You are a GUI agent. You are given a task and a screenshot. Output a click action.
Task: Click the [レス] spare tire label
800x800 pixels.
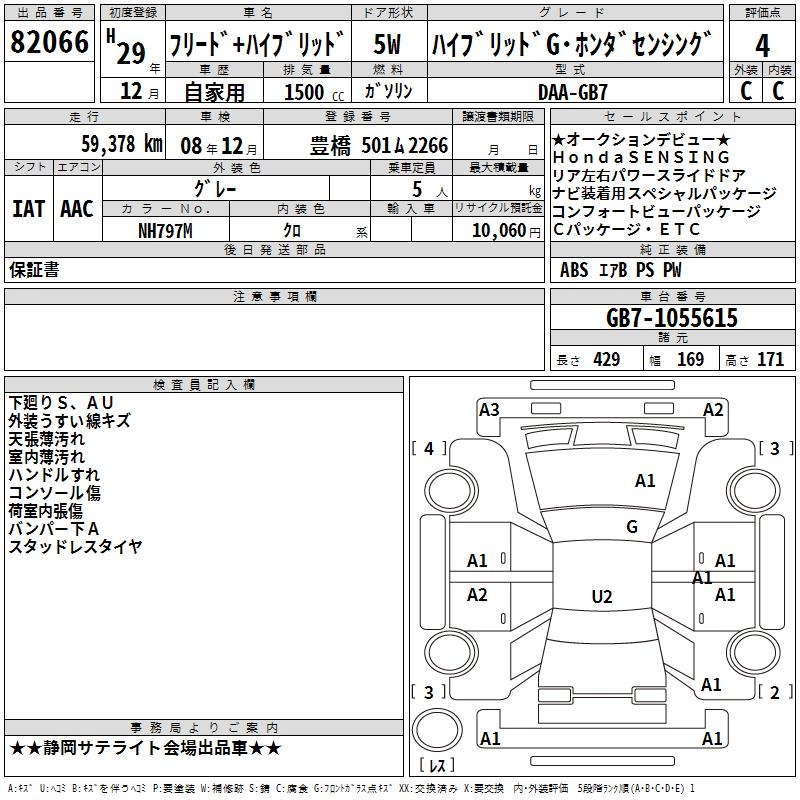435,766
